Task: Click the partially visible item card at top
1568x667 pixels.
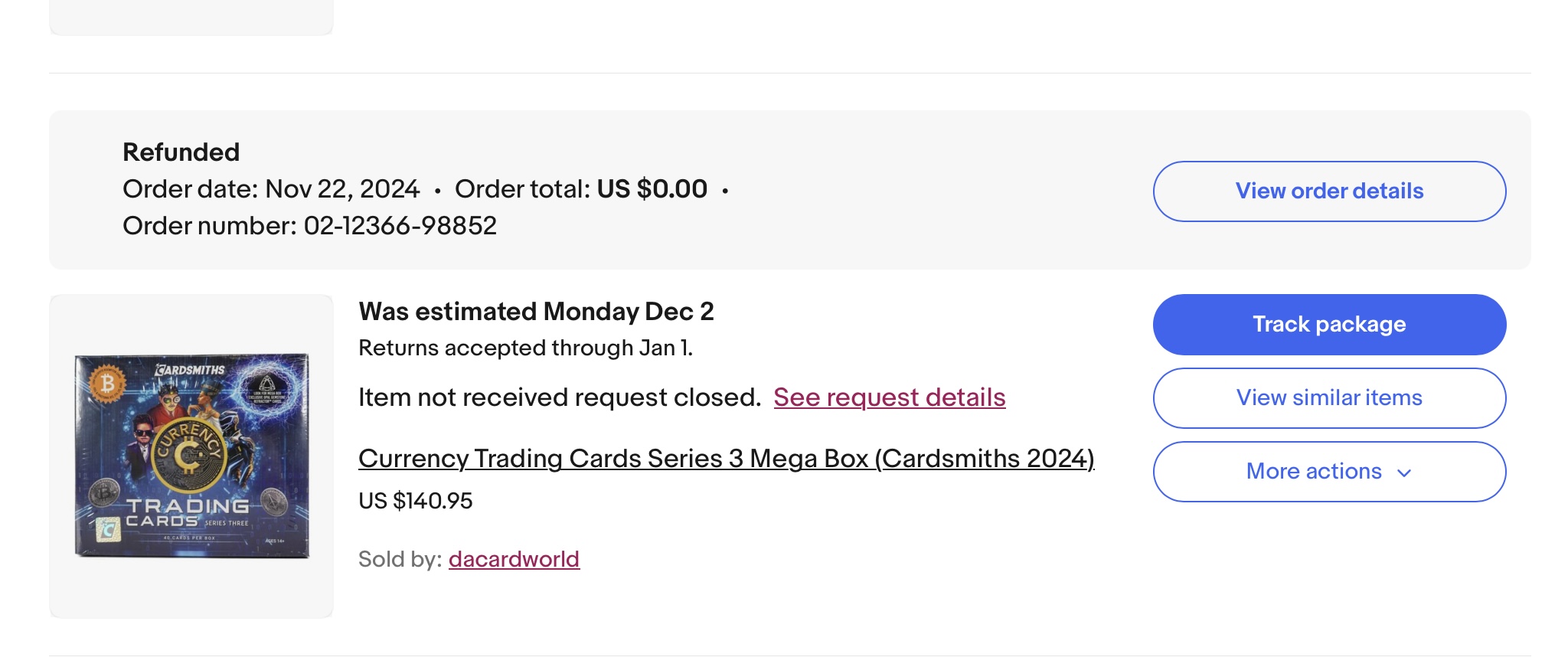Action: point(191,17)
